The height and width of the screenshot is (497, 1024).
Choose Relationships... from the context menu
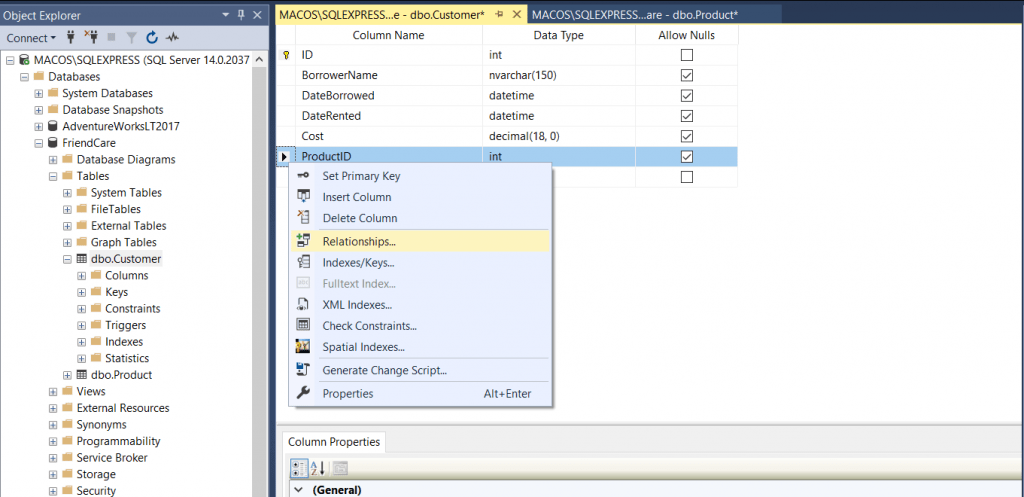point(359,241)
